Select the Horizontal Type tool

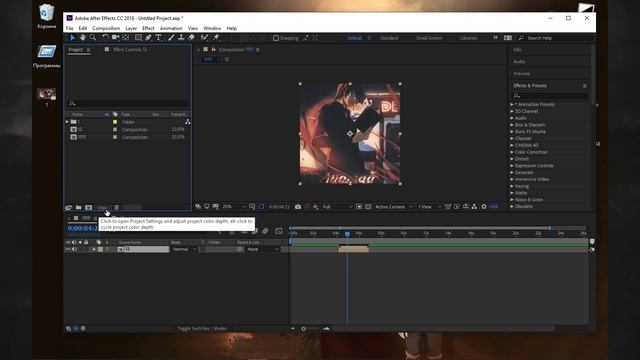tap(158, 38)
